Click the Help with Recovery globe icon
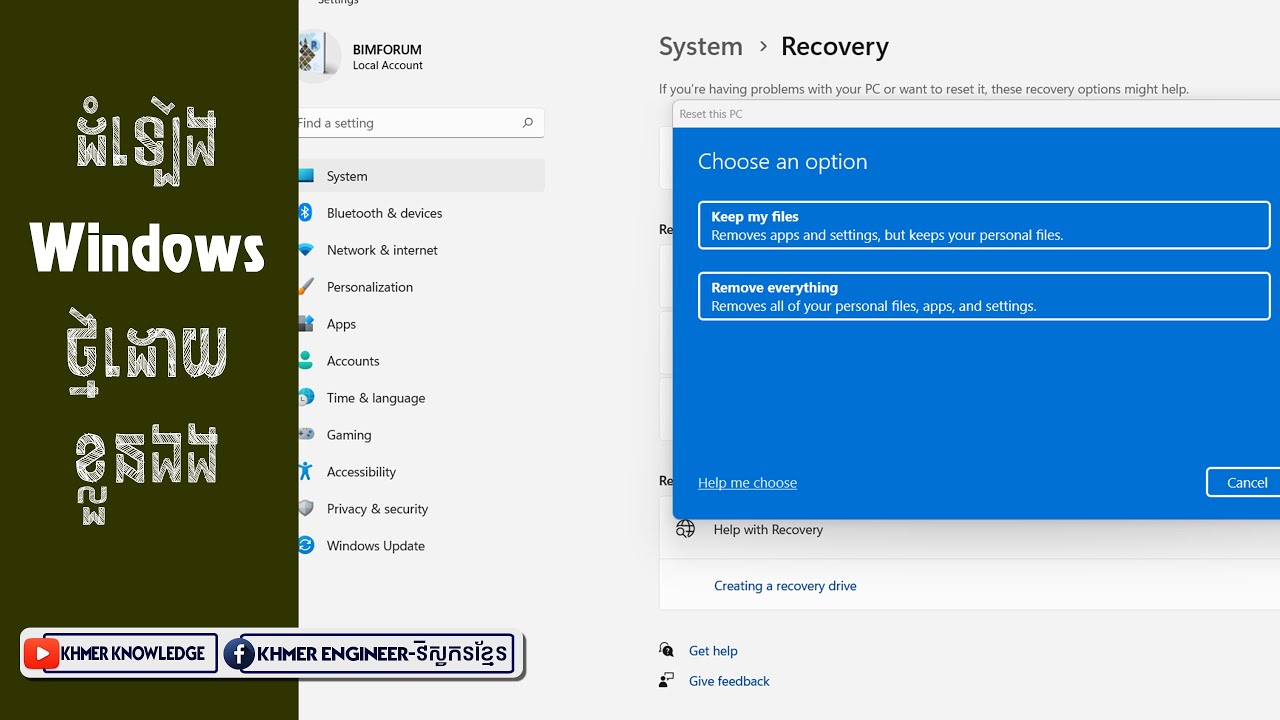 point(685,529)
